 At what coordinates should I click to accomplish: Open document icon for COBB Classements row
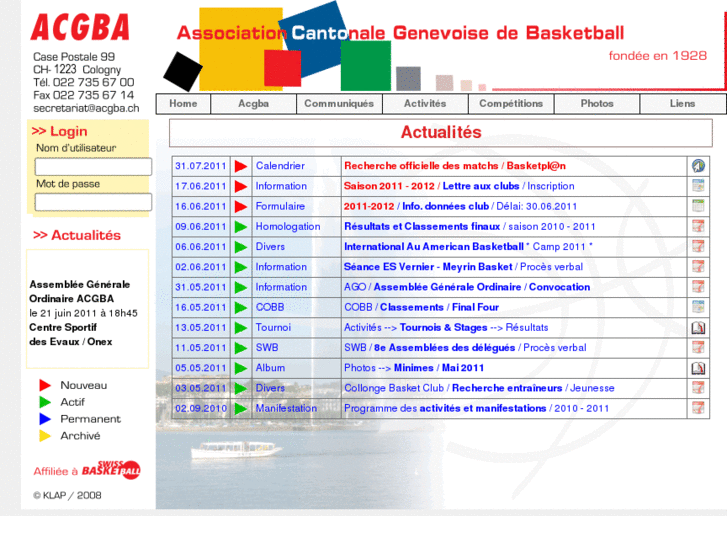[698, 307]
